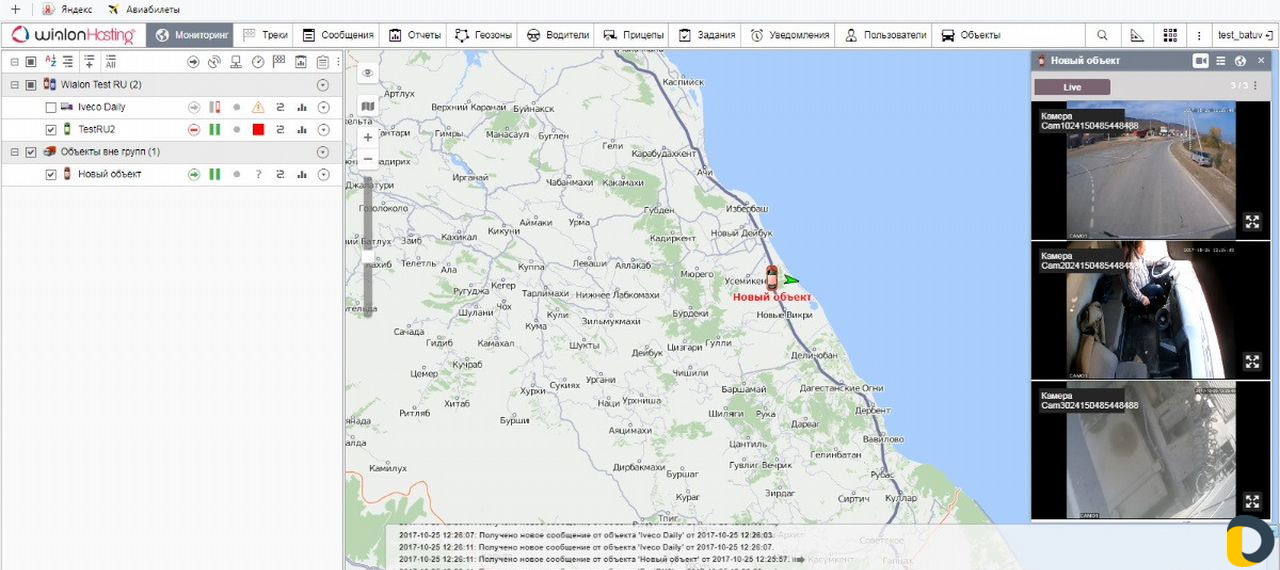Open monitoring column options vertical dots
The image size is (1280, 570).
[x=337, y=62]
